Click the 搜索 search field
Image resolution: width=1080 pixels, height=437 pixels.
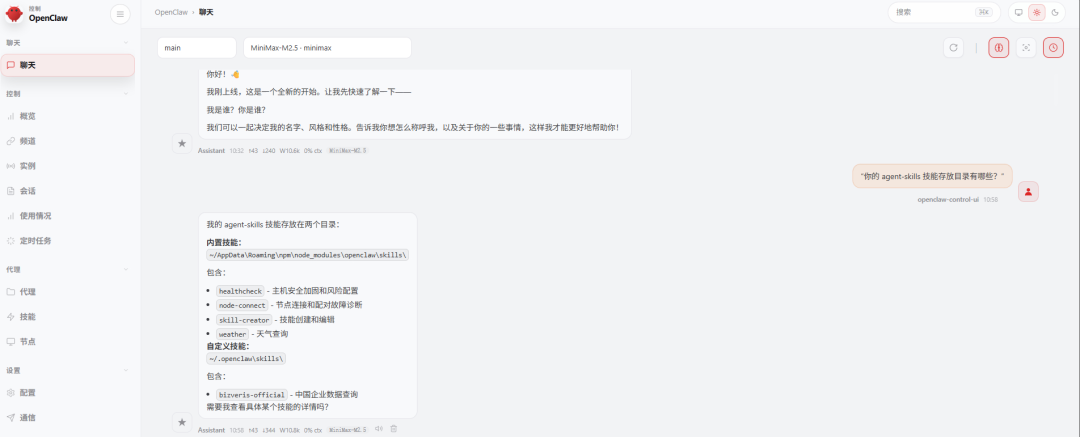(944, 12)
